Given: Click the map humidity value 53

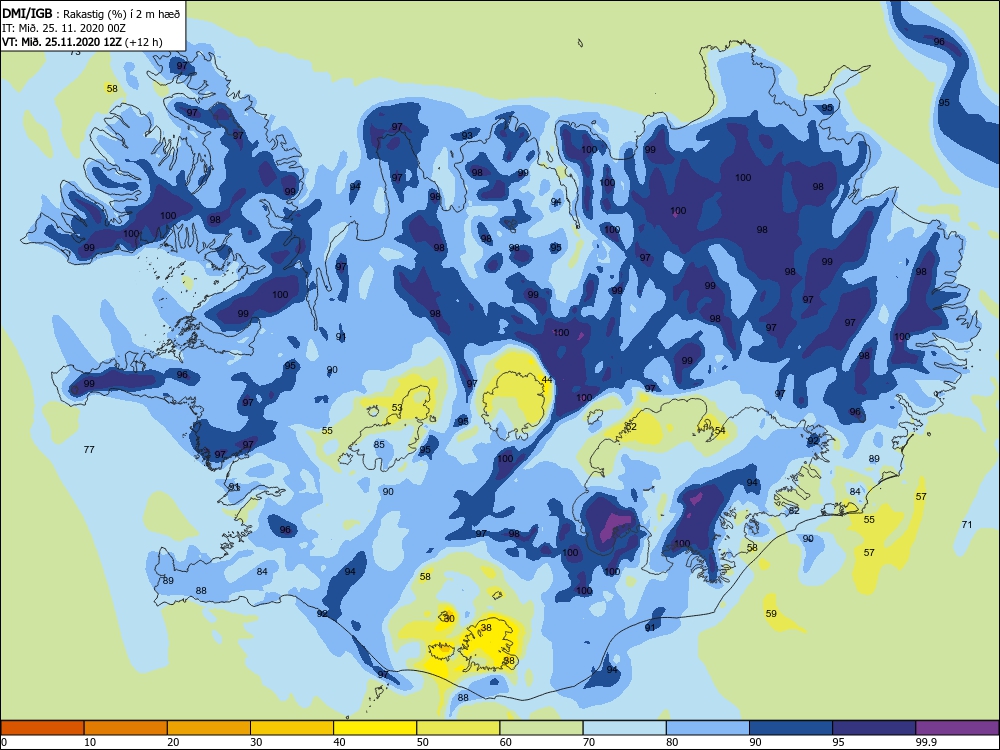Looking at the screenshot, I should [397, 408].
